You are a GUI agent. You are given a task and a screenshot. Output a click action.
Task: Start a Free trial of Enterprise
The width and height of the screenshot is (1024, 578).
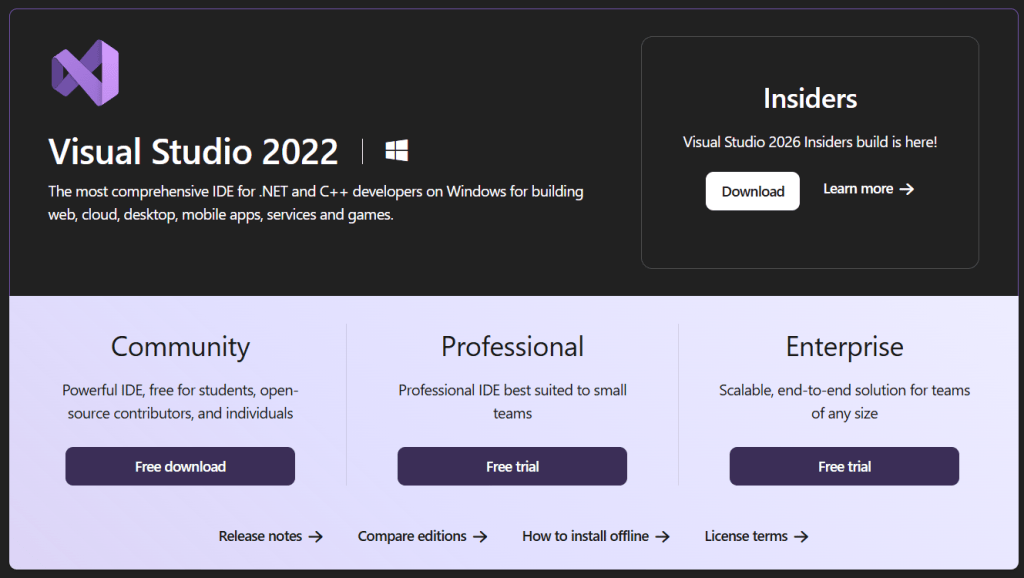[x=844, y=466]
